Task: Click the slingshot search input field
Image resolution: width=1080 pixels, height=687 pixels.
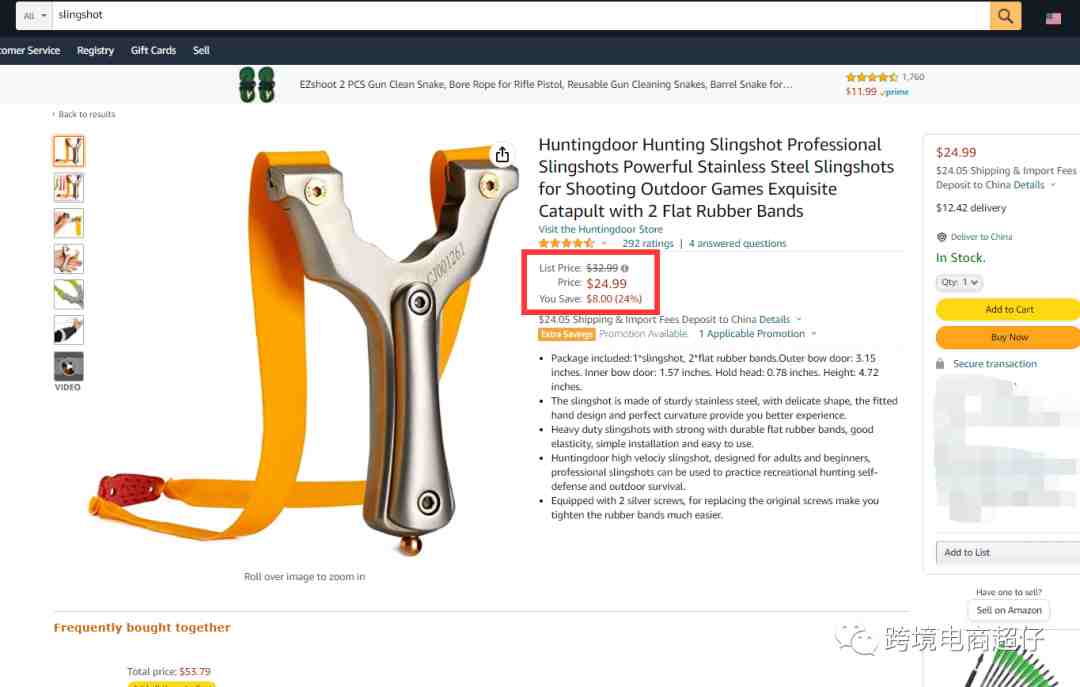Action: 521,15
